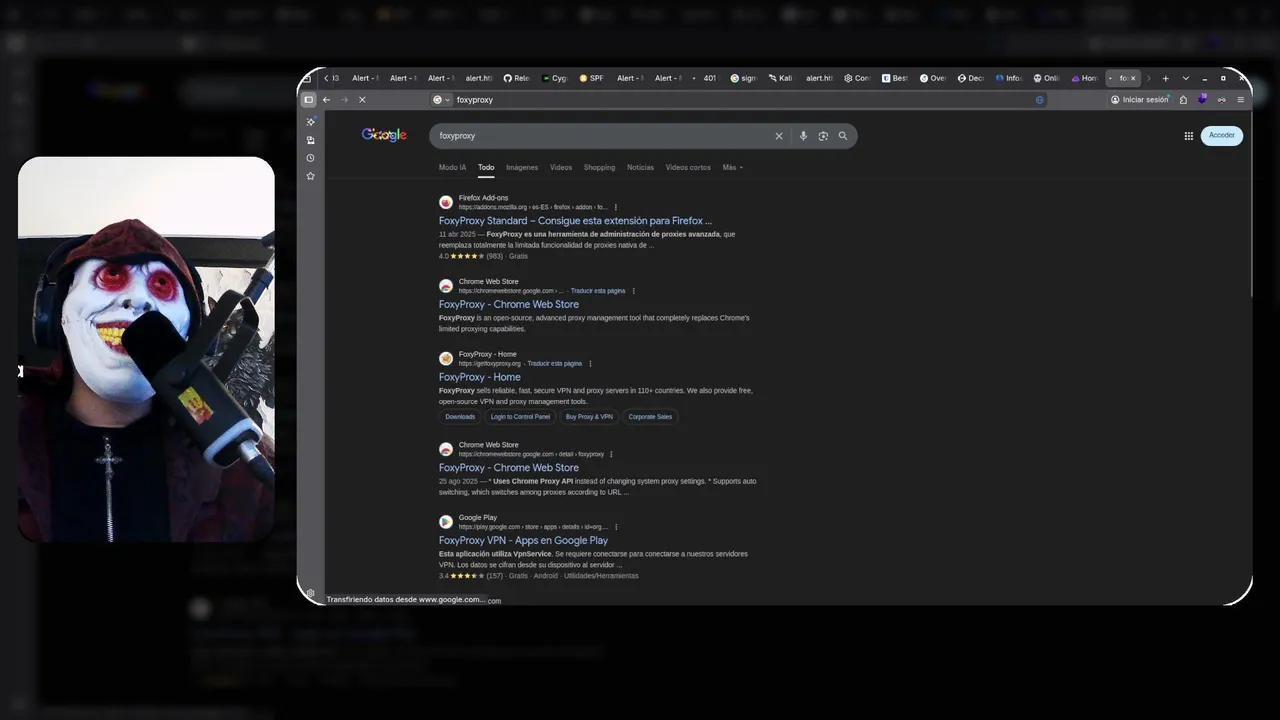The image size is (1280, 720).
Task: Open options for Firefox Add-ons result
Action: pyautogui.click(x=616, y=208)
